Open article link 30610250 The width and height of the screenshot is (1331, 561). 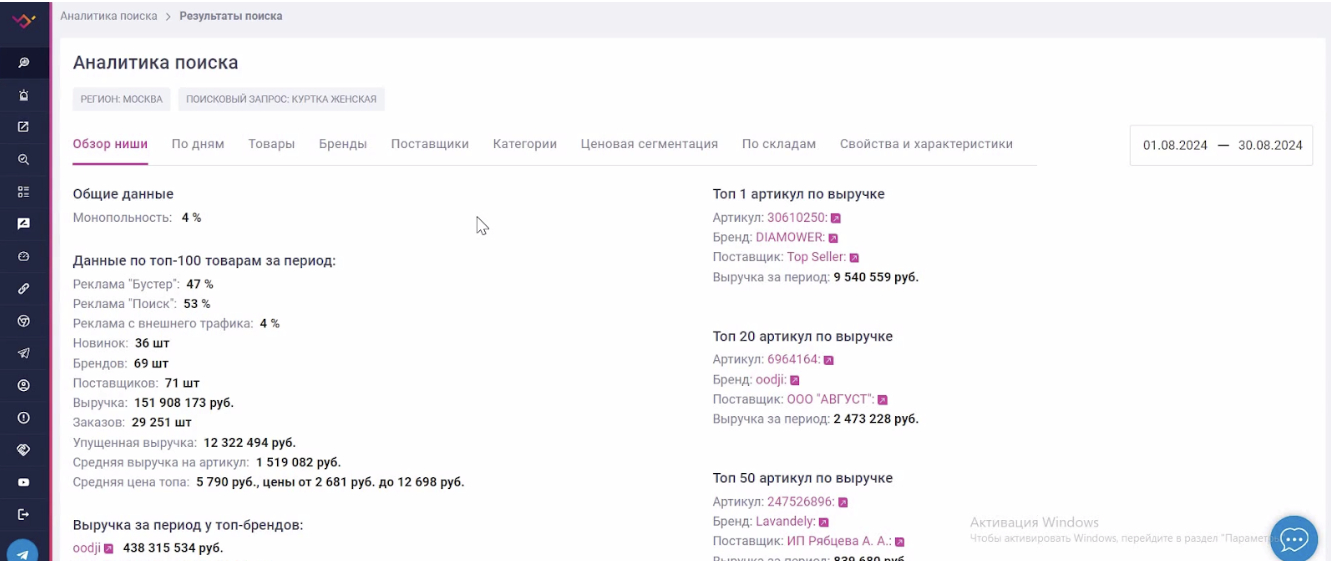pos(797,218)
